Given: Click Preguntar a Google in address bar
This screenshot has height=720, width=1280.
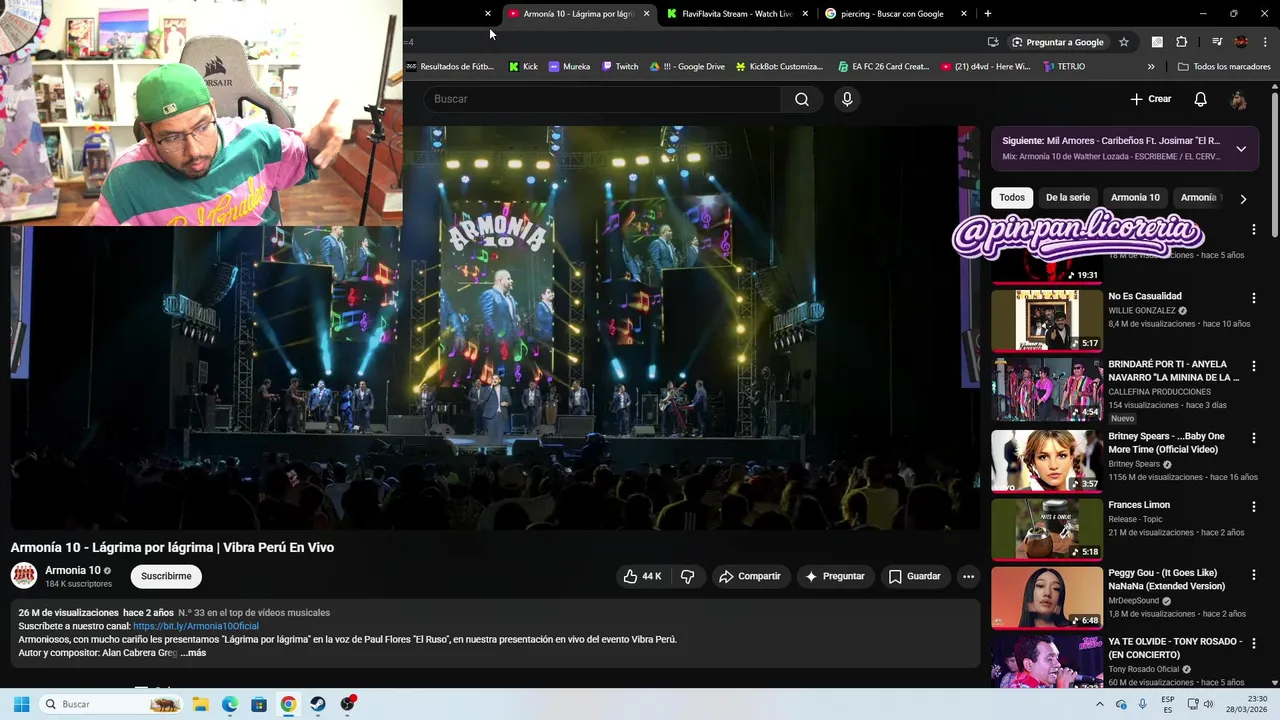Looking at the screenshot, I should pos(1058,42).
